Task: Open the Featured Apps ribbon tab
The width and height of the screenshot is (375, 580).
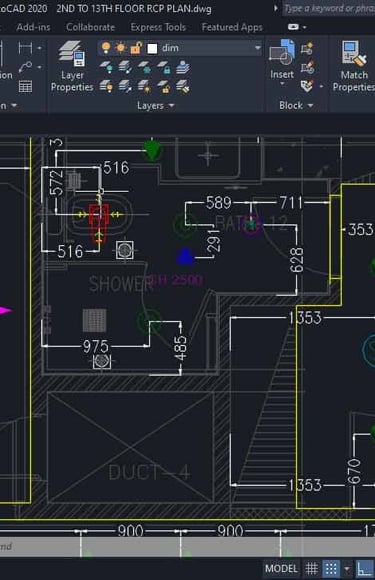Action: [x=232, y=27]
